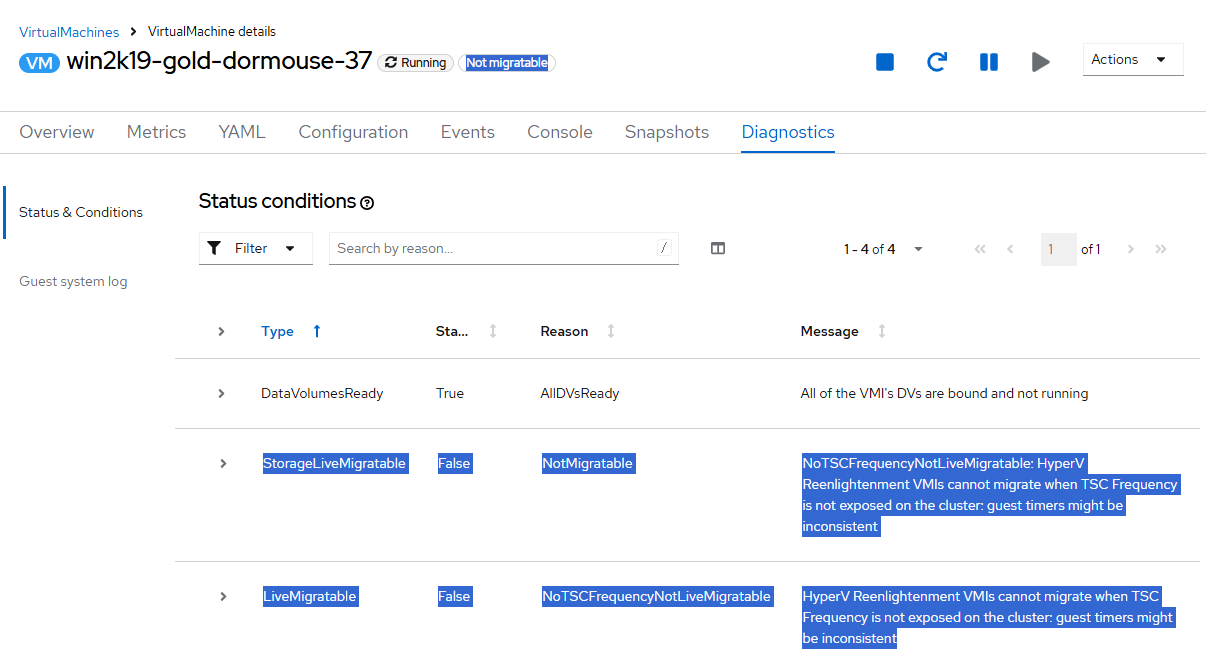
Task: Sort by Type column header
Action: pos(291,331)
